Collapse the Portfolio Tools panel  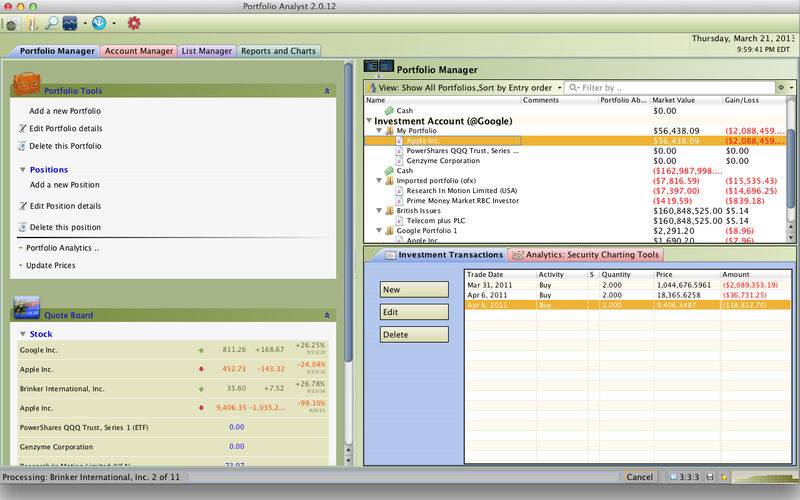327,91
